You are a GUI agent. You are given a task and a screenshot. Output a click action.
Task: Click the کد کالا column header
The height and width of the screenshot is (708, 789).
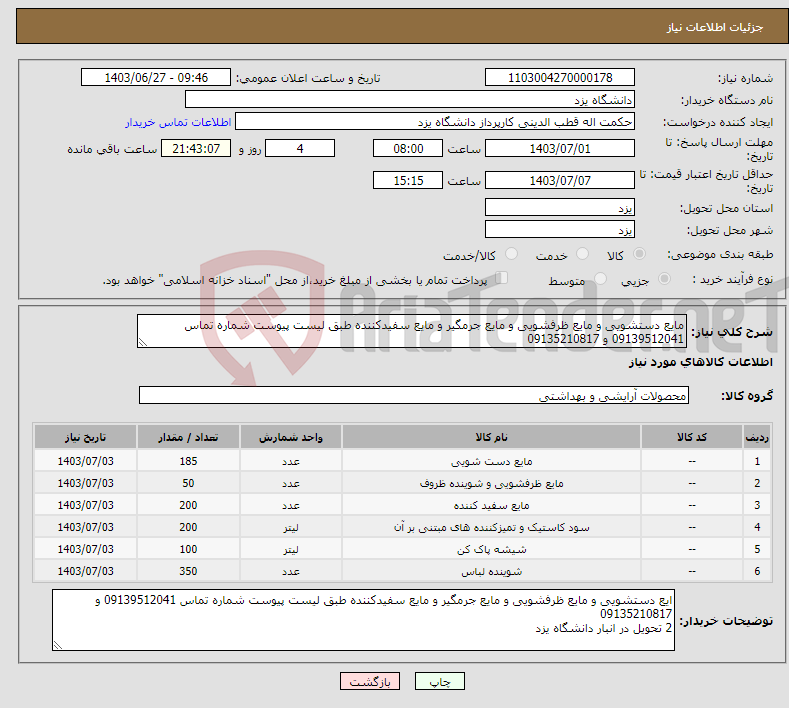coord(692,437)
